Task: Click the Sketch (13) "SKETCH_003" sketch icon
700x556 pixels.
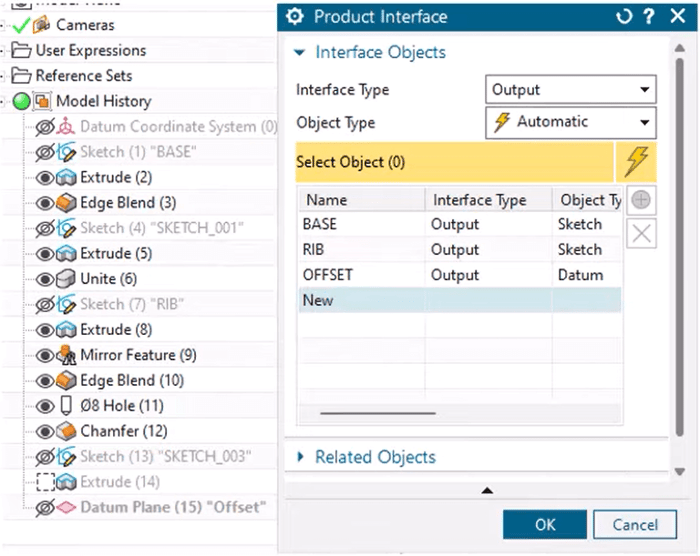Action: (x=66, y=457)
